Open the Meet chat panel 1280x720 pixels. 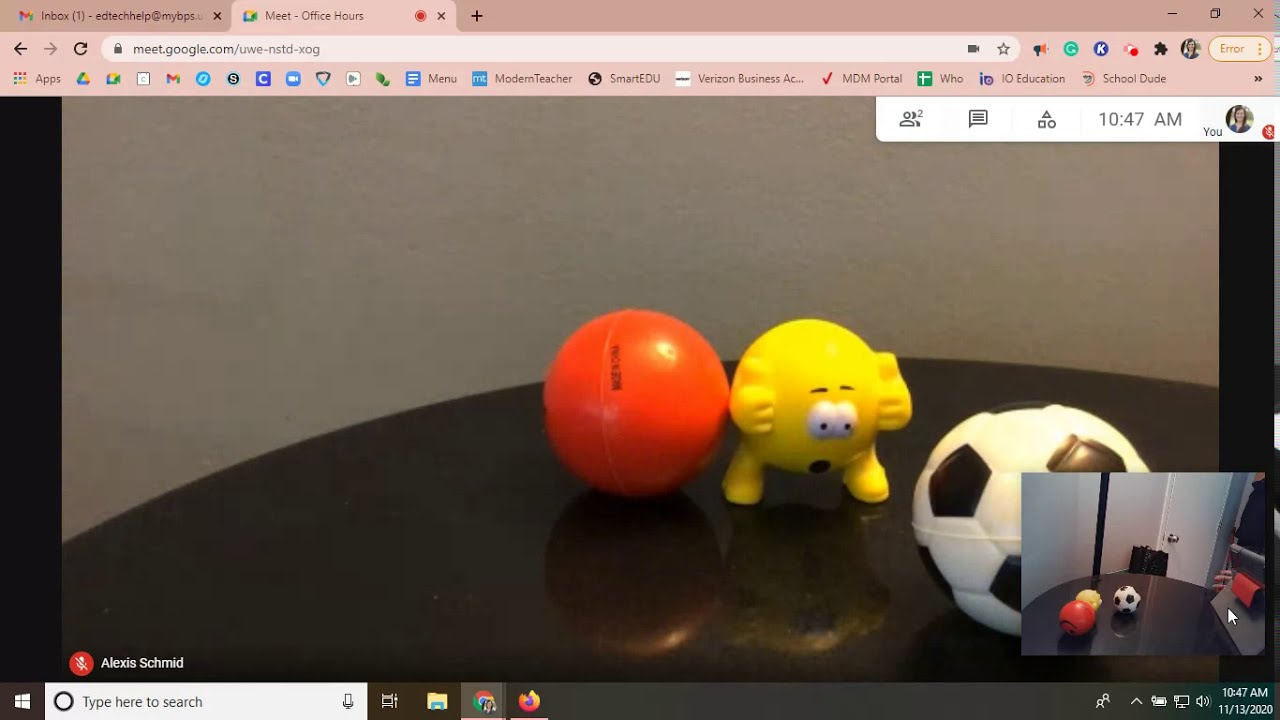point(978,119)
